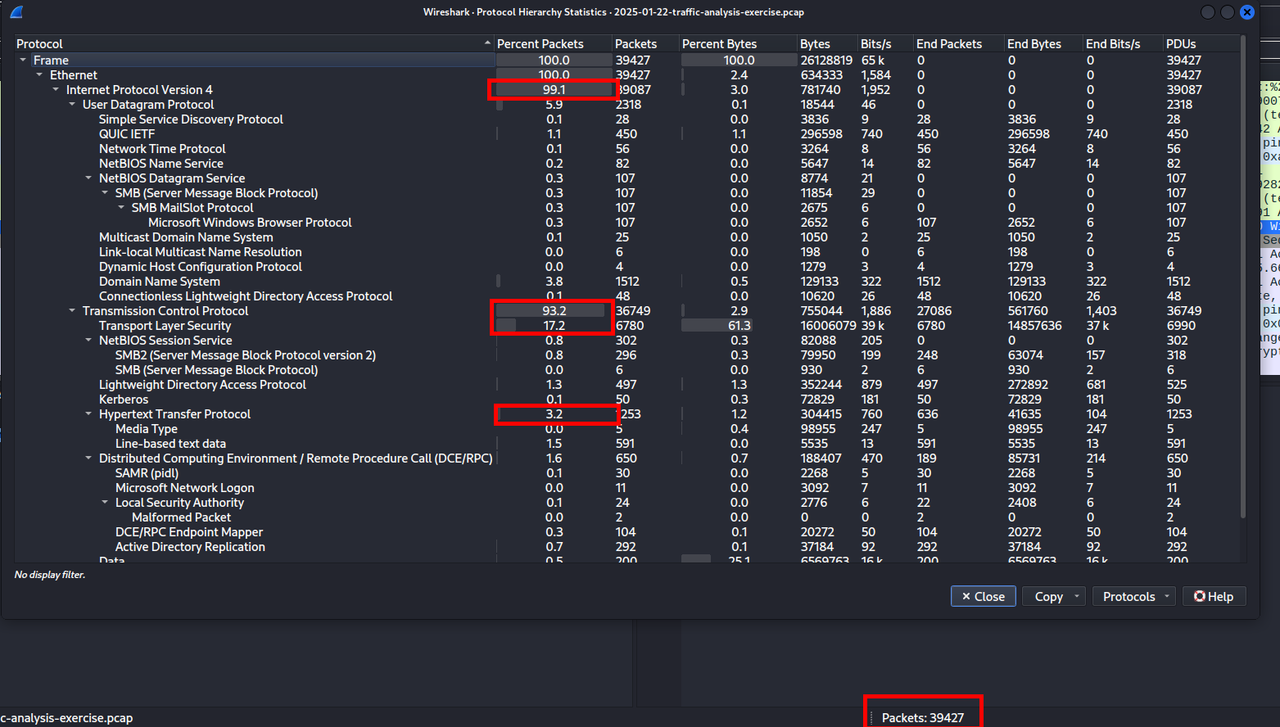
Task: Select the Microsoft Windows Browser Protocol row
Action: pyautogui.click(x=627, y=222)
